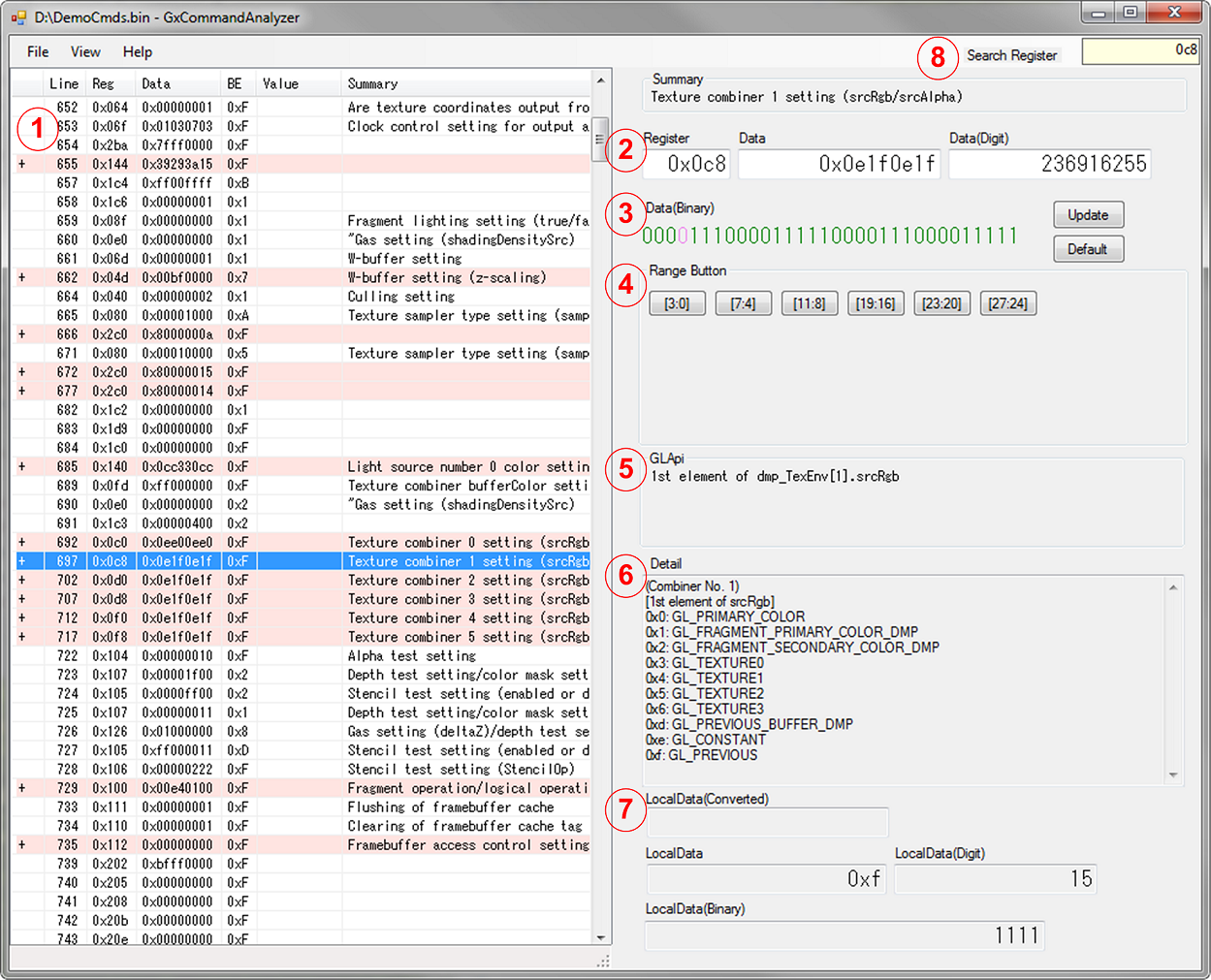Viewport: 1211px width, 980px height.
Task: Click the Search Register input field
Action: pos(1139,51)
